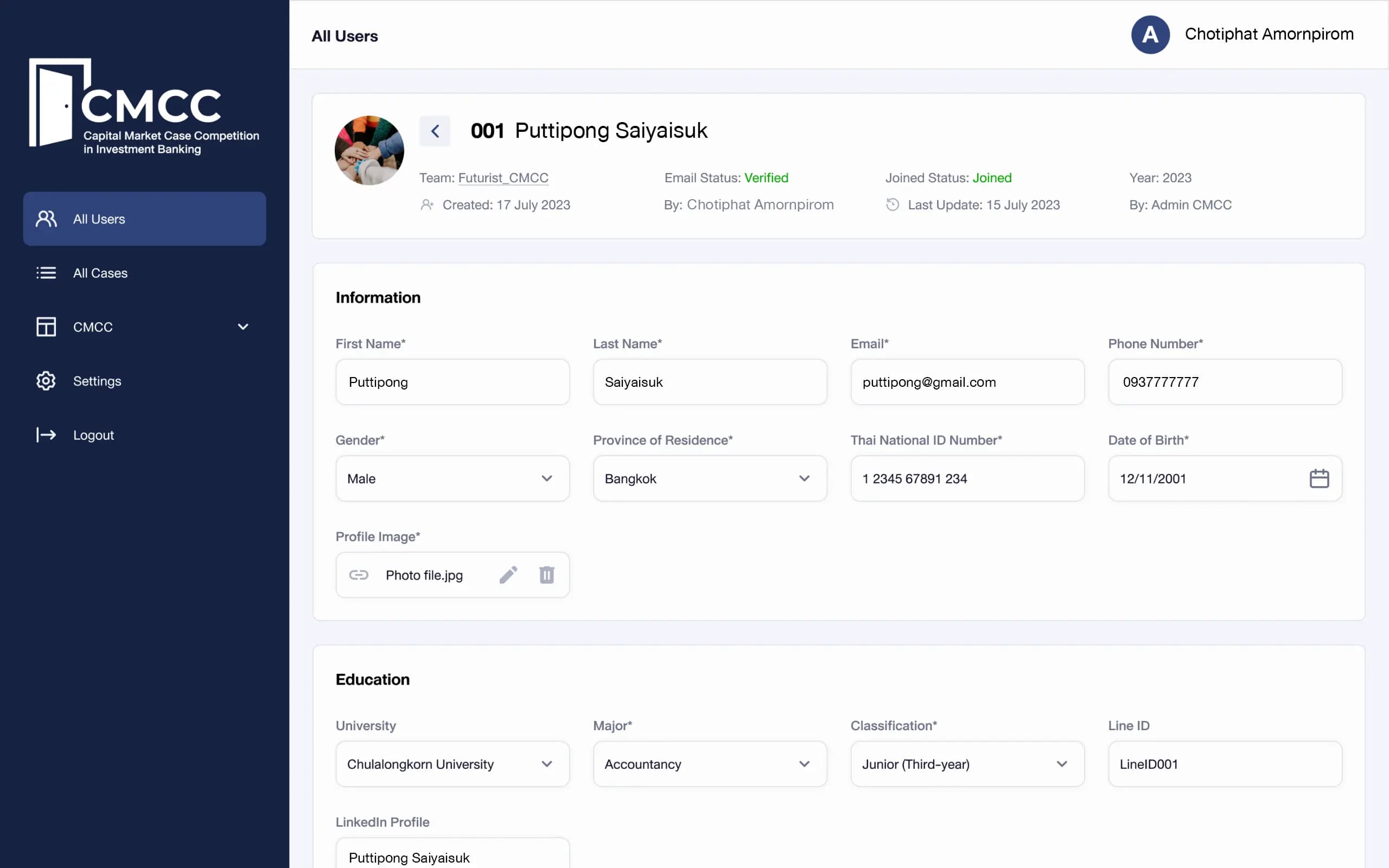This screenshot has height=868, width=1389.
Task: Click the user avatar circle with letter A
Action: [1150, 34]
